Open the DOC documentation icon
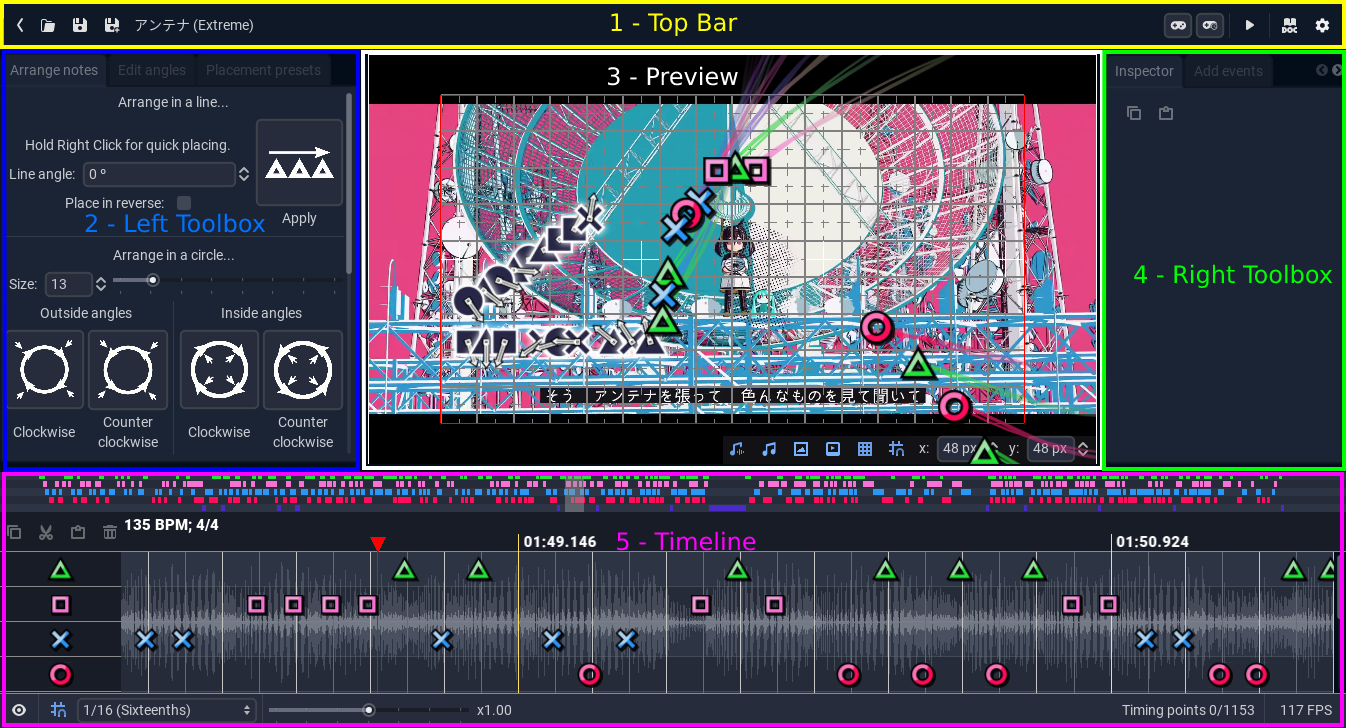Screen dimensions: 1346x728 click(x=1289, y=25)
